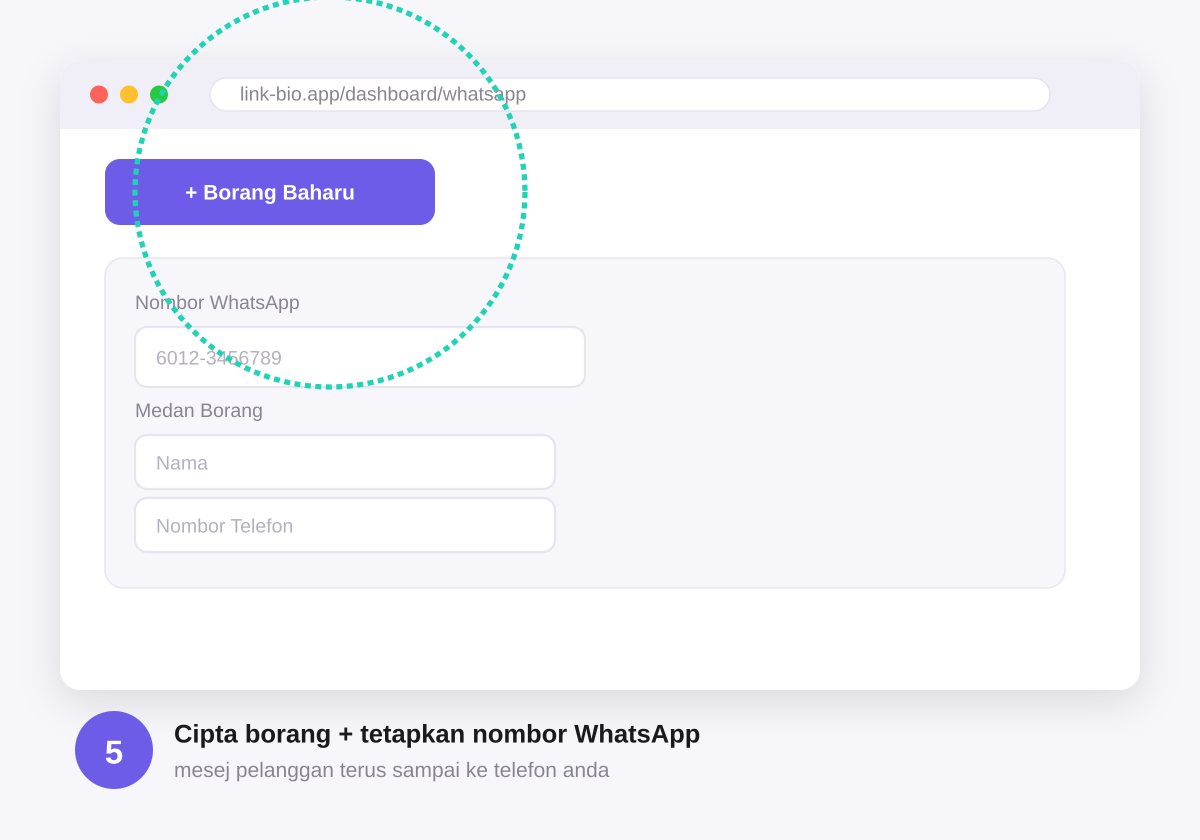This screenshot has height=840, width=1200.
Task: Click the "Medan Borang" label
Action: (199, 410)
